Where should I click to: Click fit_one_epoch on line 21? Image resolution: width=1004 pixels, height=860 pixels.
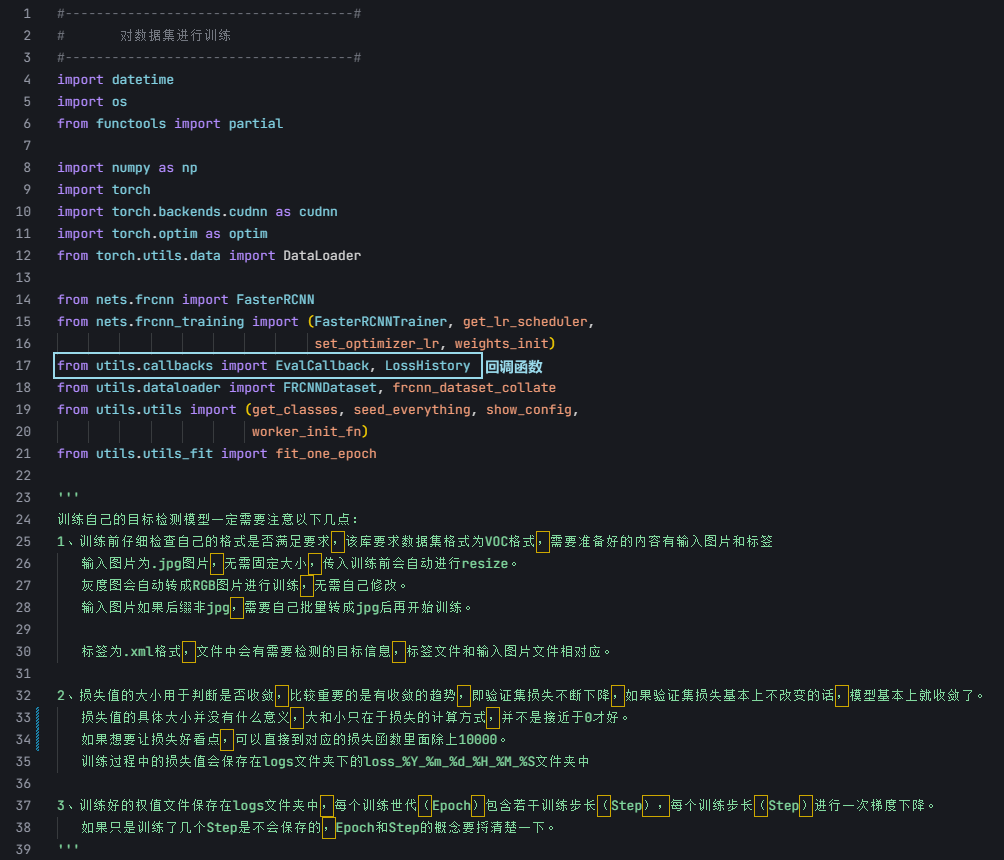326,453
